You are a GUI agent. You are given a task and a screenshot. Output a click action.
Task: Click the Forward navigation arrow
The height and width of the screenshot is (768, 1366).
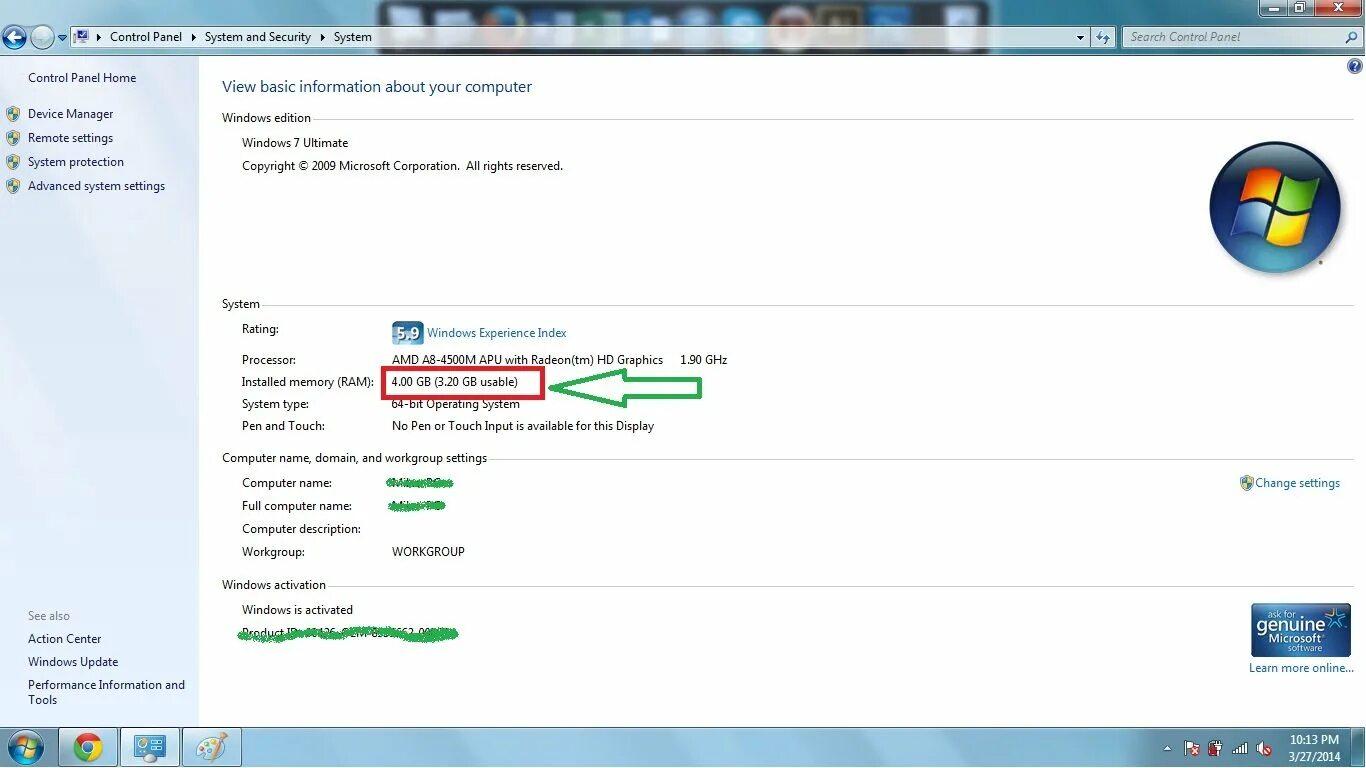click(42, 38)
